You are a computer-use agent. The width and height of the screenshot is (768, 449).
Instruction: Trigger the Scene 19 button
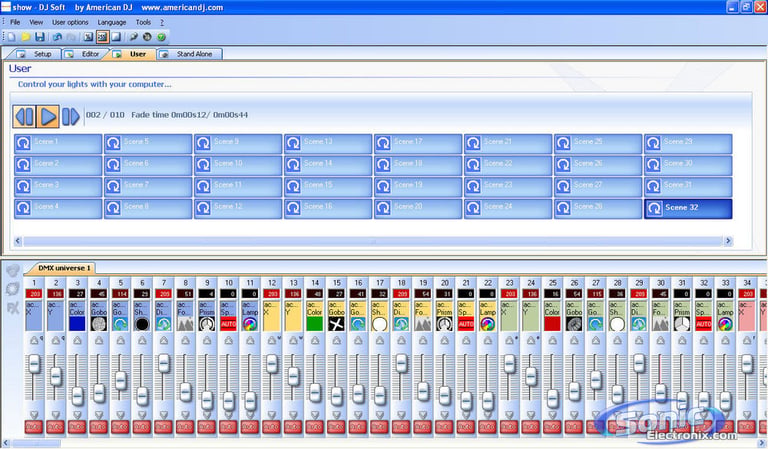point(418,187)
